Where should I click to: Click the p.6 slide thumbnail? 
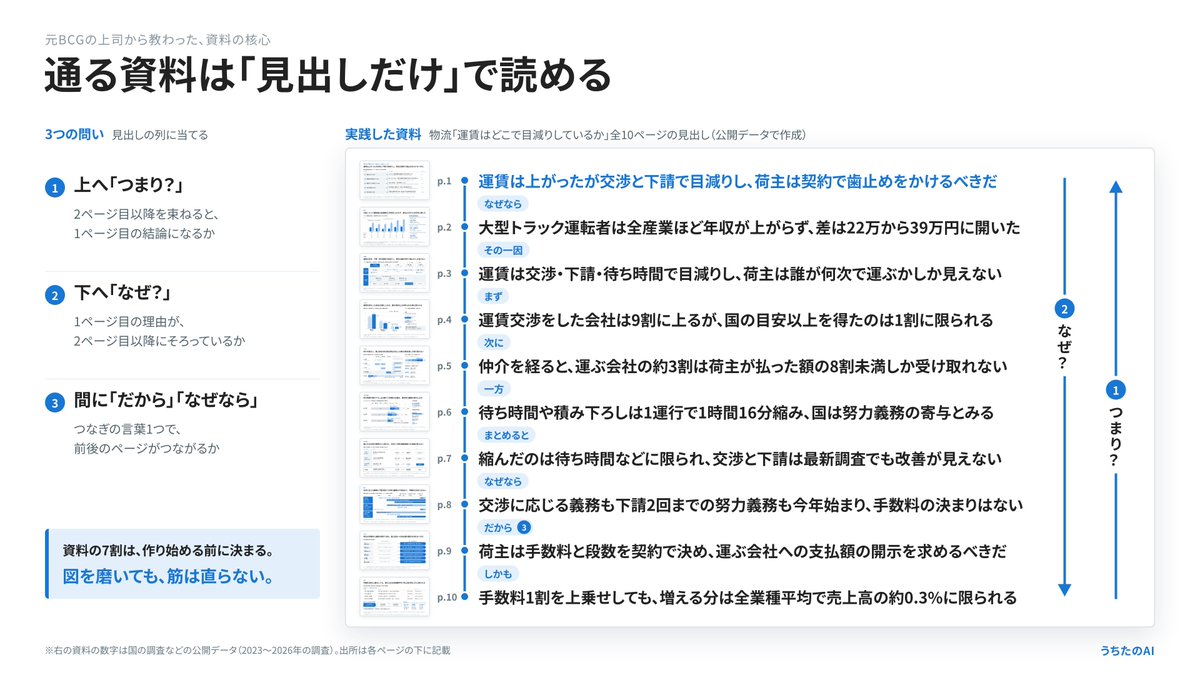[x=394, y=412]
